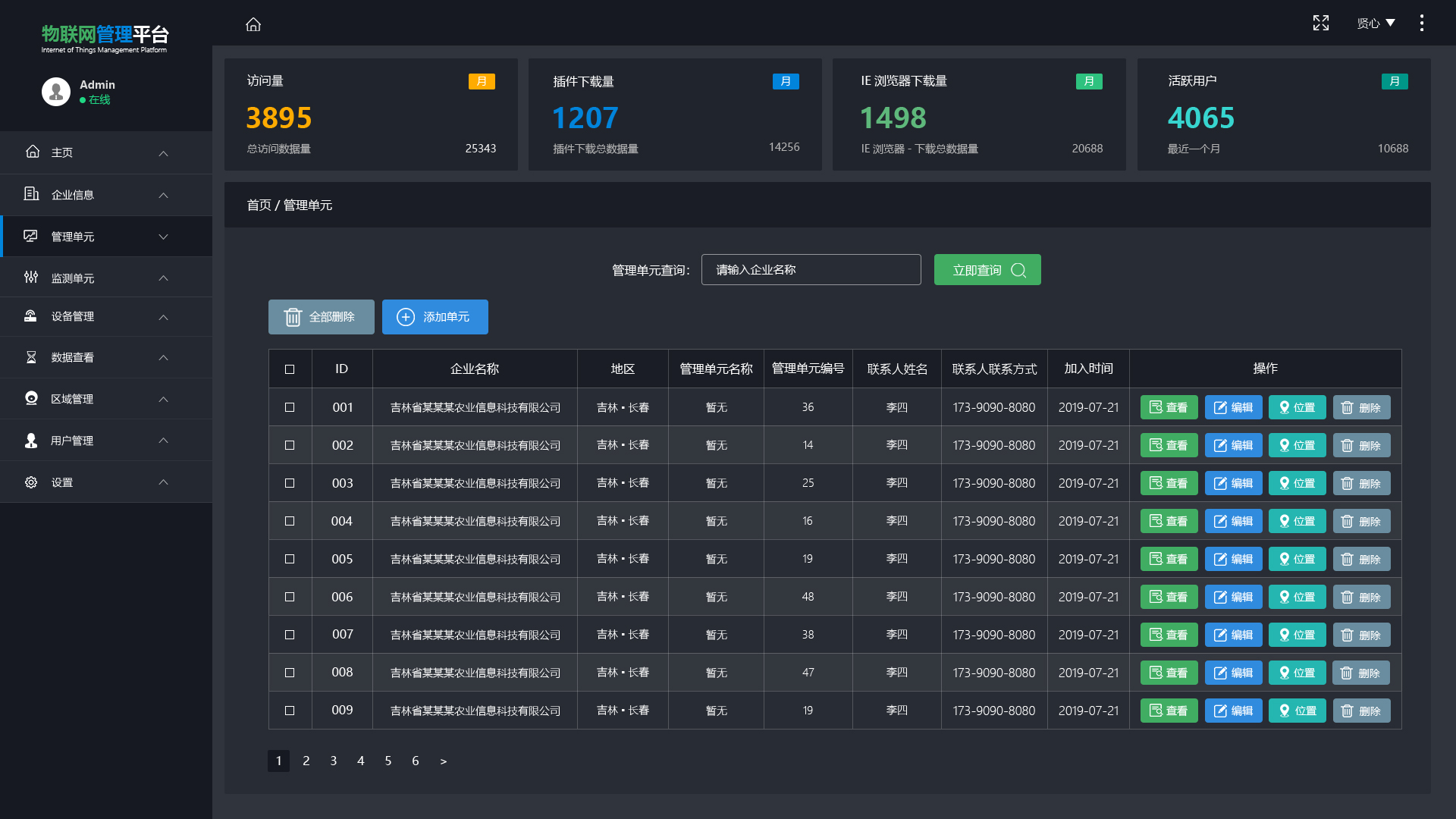Click the 在线 status under Admin
The width and height of the screenshot is (1456, 819).
click(x=95, y=100)
